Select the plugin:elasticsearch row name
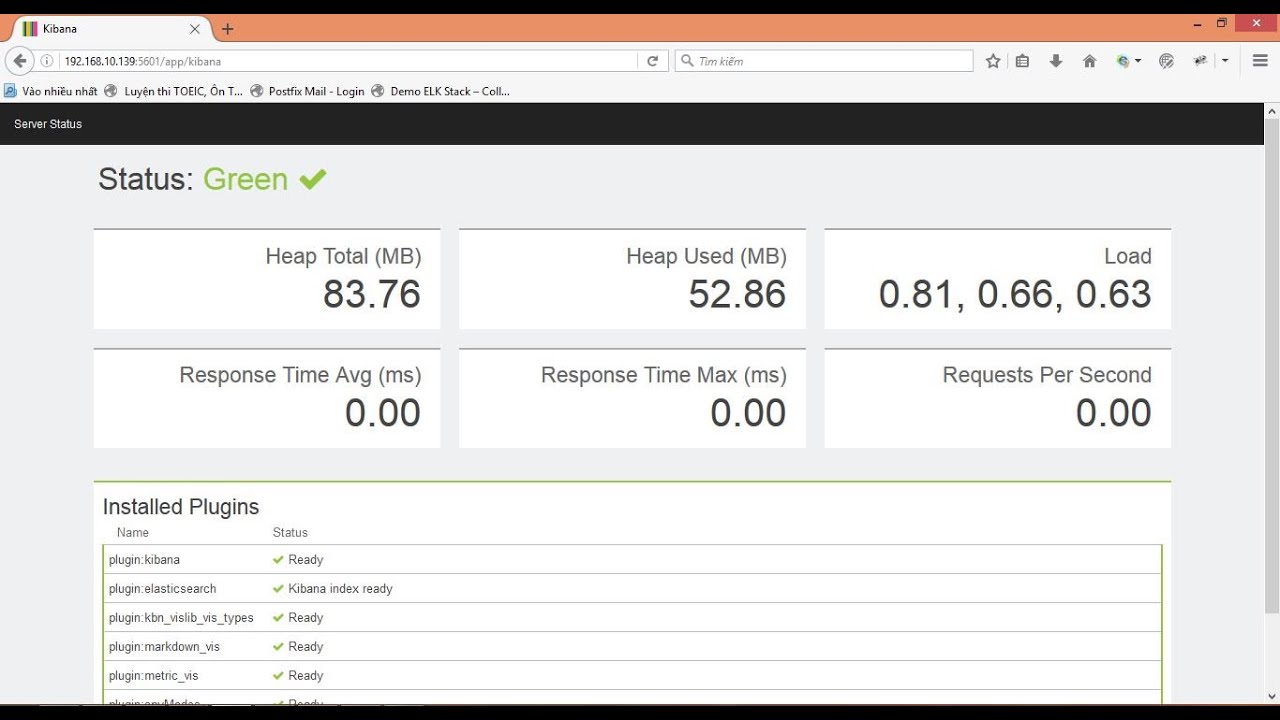This screenshot has height=720, width=1280. pyautogui.click(x=162, y=589)
